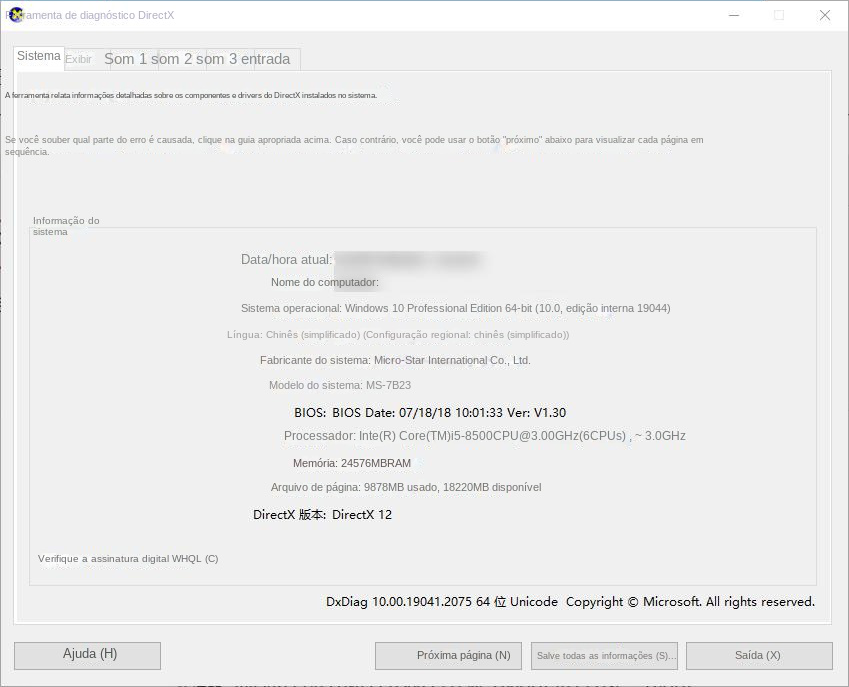
Task: Click the Data/hora atual label
Action: point(286,259)
